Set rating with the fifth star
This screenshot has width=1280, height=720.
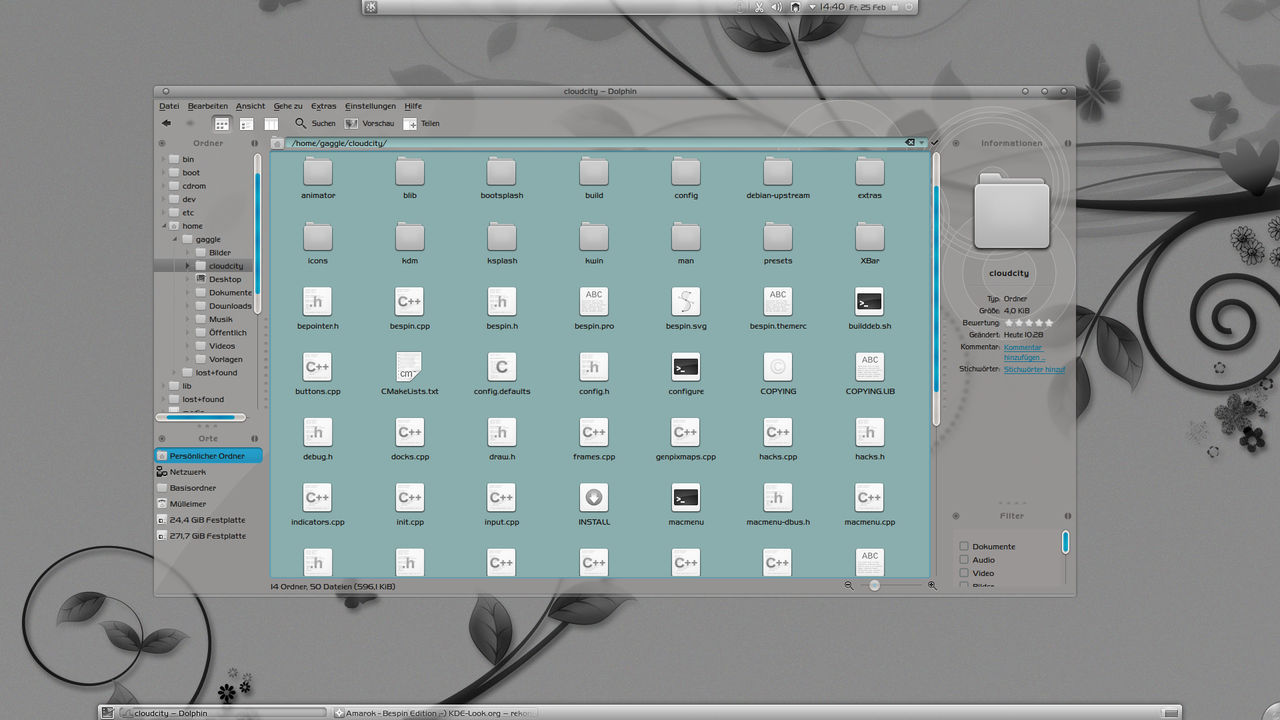[1048, 323]
